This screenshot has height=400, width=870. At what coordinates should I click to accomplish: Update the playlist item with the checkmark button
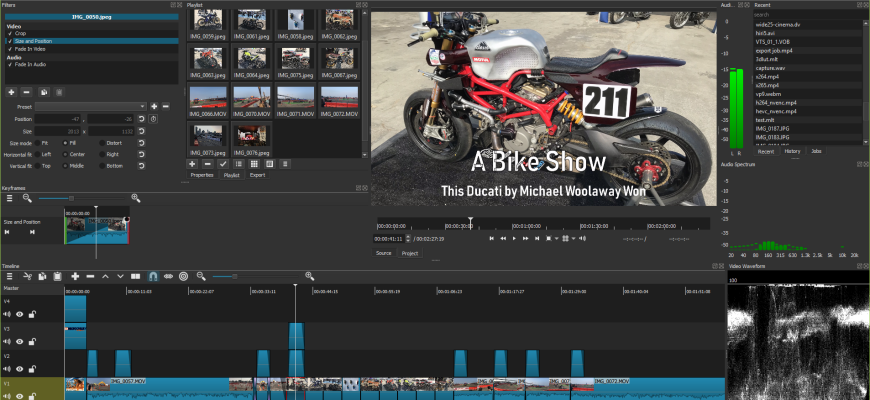click(x=223, y=164)
